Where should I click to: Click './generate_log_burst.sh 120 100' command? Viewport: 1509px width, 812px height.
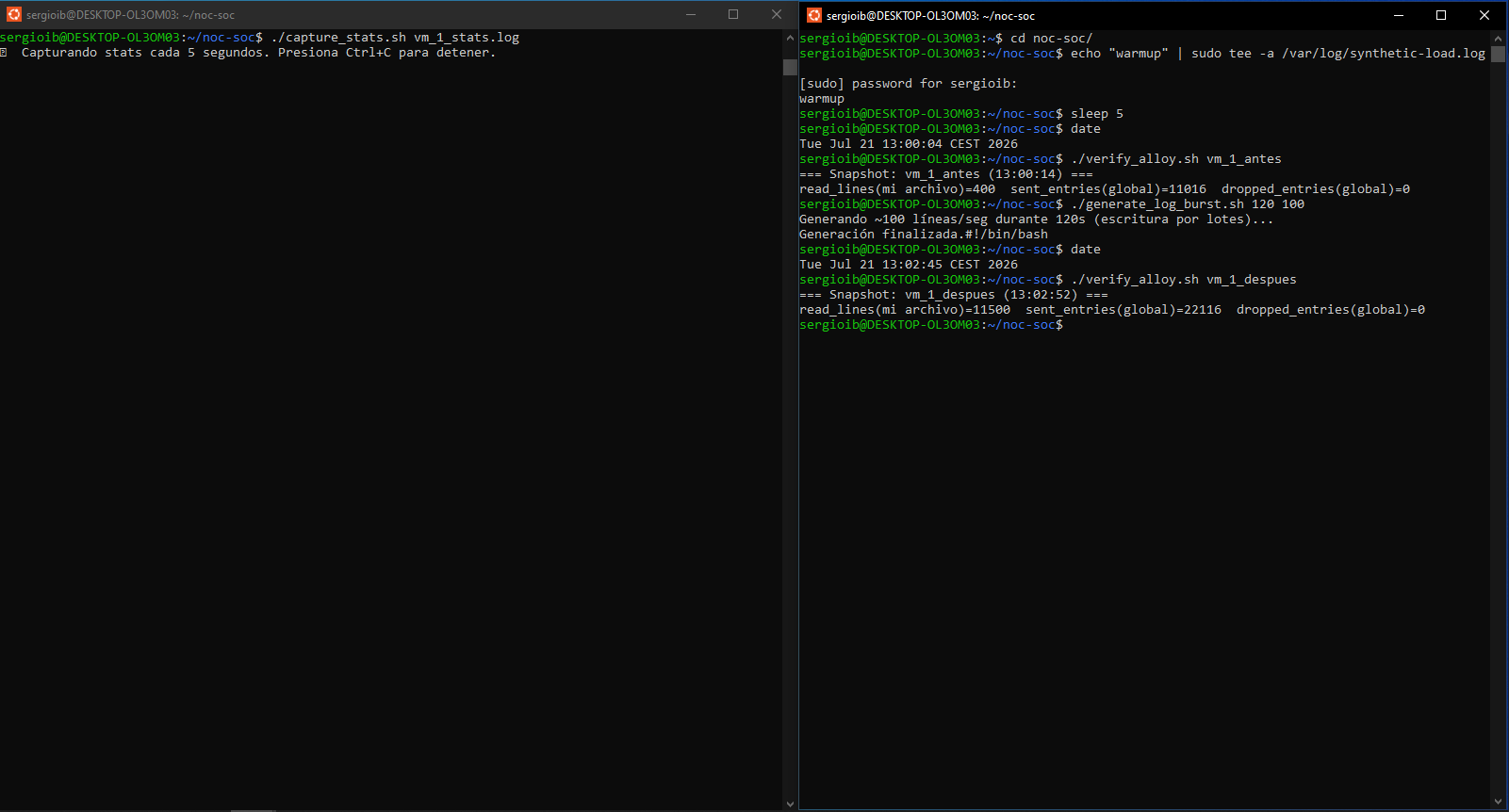tap(1188, 204)
